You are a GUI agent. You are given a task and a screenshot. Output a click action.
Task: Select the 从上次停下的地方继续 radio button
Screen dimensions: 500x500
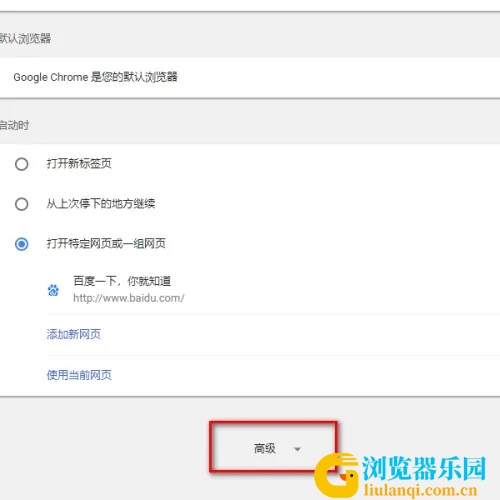coord(22,204)
